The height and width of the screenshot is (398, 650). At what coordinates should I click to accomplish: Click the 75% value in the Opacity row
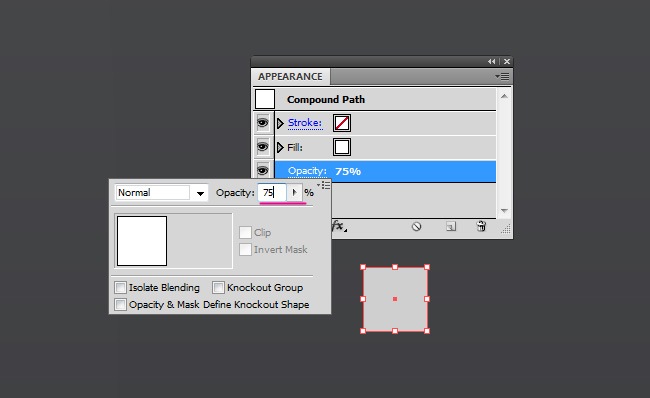coord(348,171)
